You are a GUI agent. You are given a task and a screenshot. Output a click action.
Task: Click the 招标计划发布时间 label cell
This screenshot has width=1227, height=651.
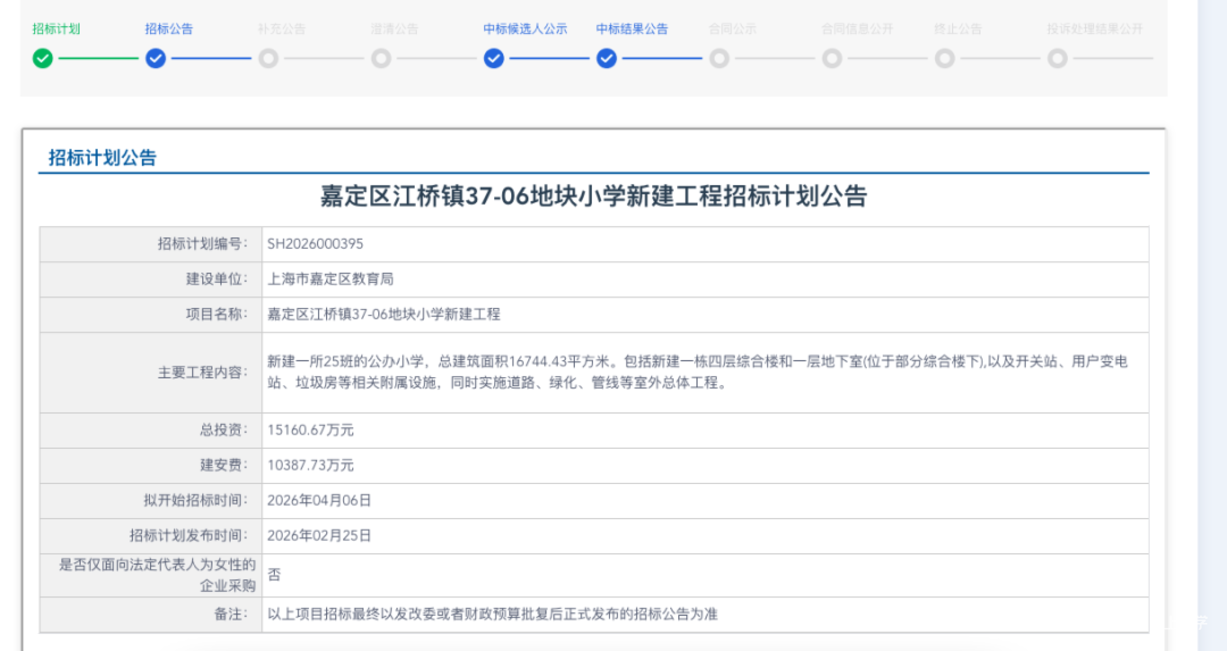click(151, 535)
